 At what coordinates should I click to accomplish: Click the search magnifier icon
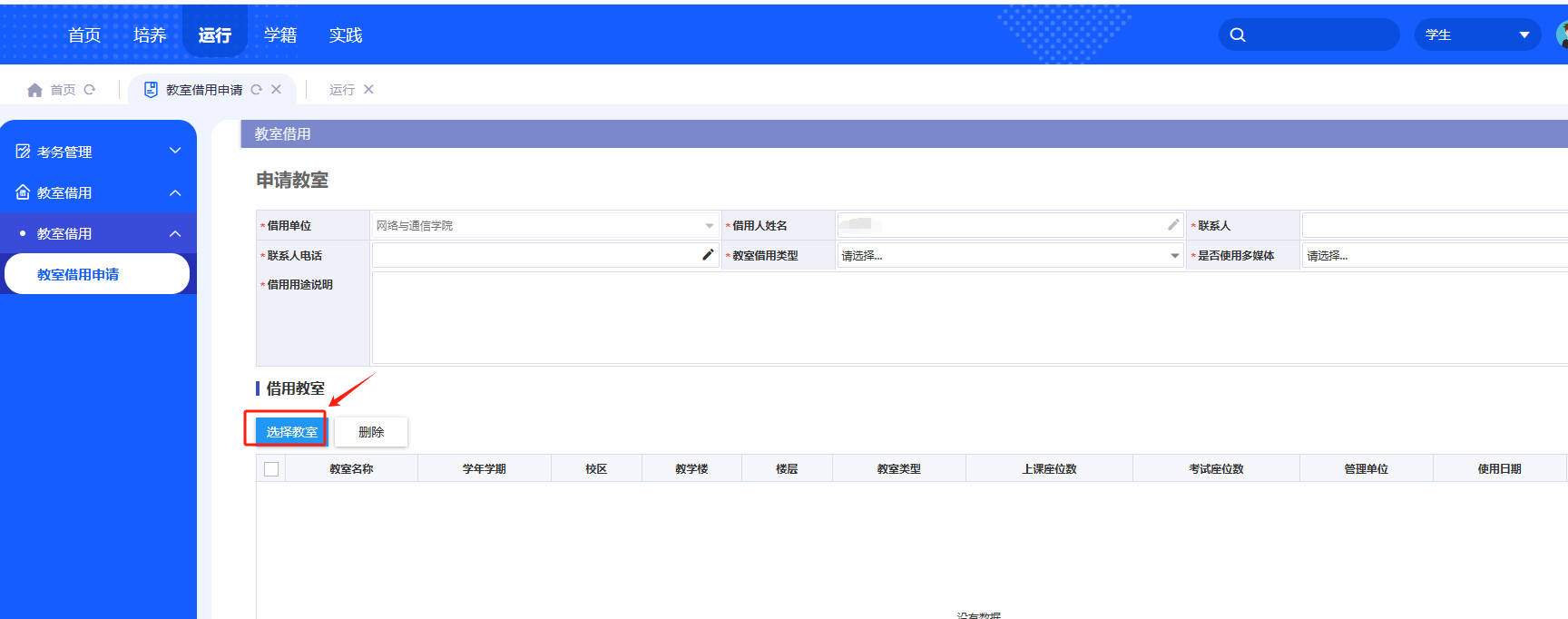(x=1238, y=35)
